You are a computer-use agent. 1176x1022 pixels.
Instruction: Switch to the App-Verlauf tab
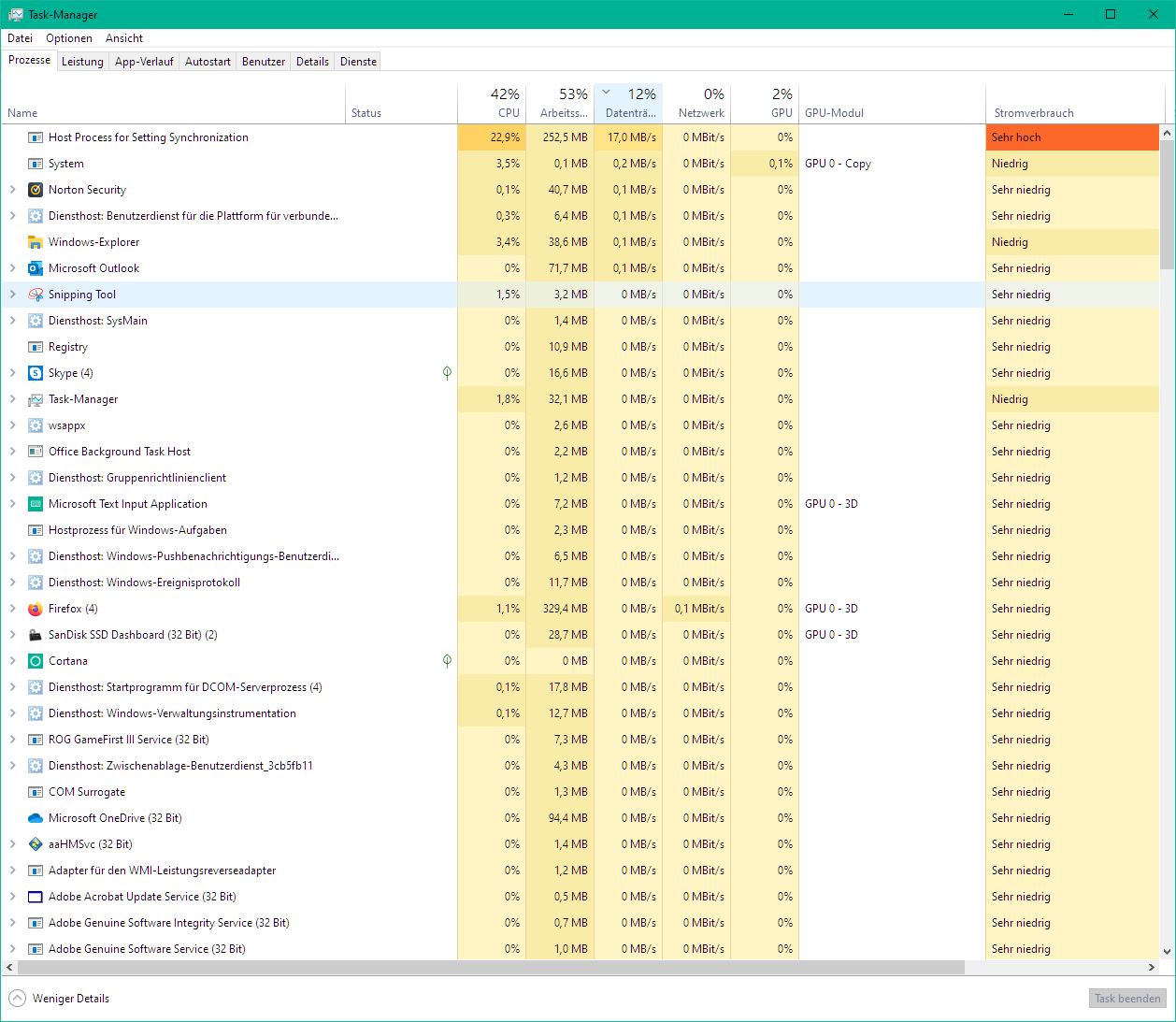tap(144, 62)
